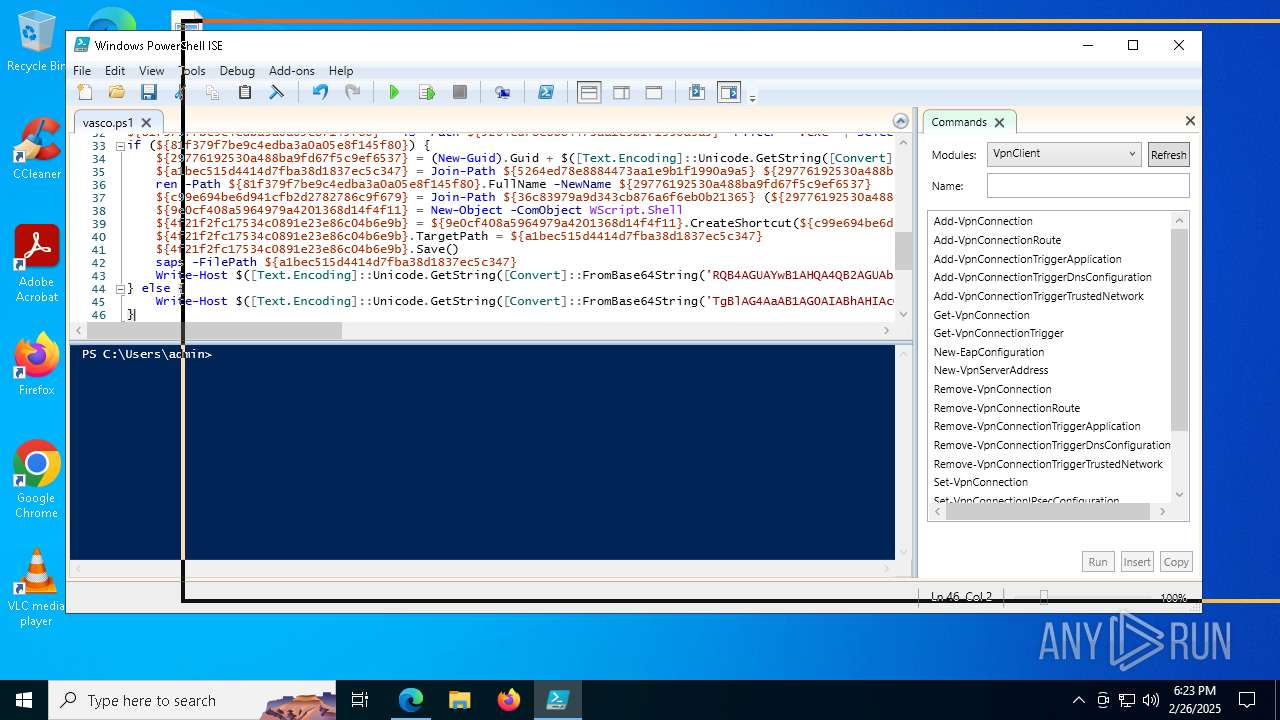
Task: Select Add-VpnConnectionTriggerTrustedNetwork command
Action: point(1038,296)
